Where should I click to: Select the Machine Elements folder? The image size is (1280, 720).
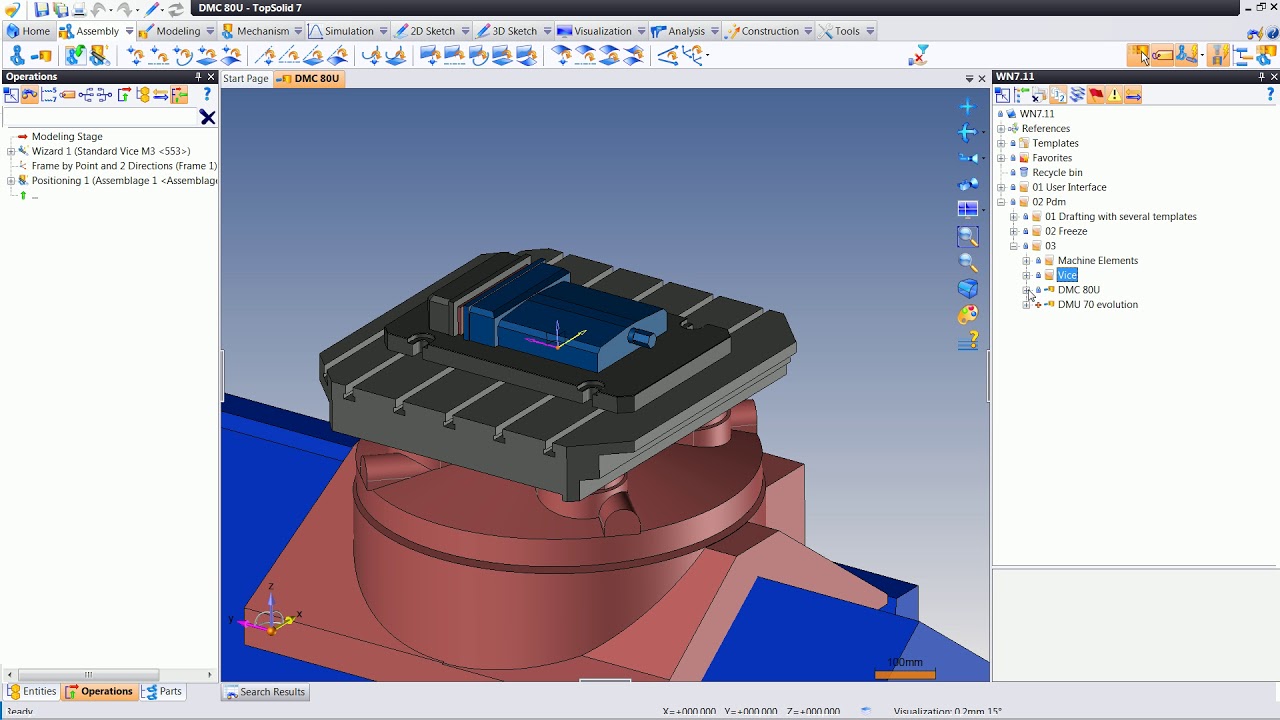(x=1097, y=261)
